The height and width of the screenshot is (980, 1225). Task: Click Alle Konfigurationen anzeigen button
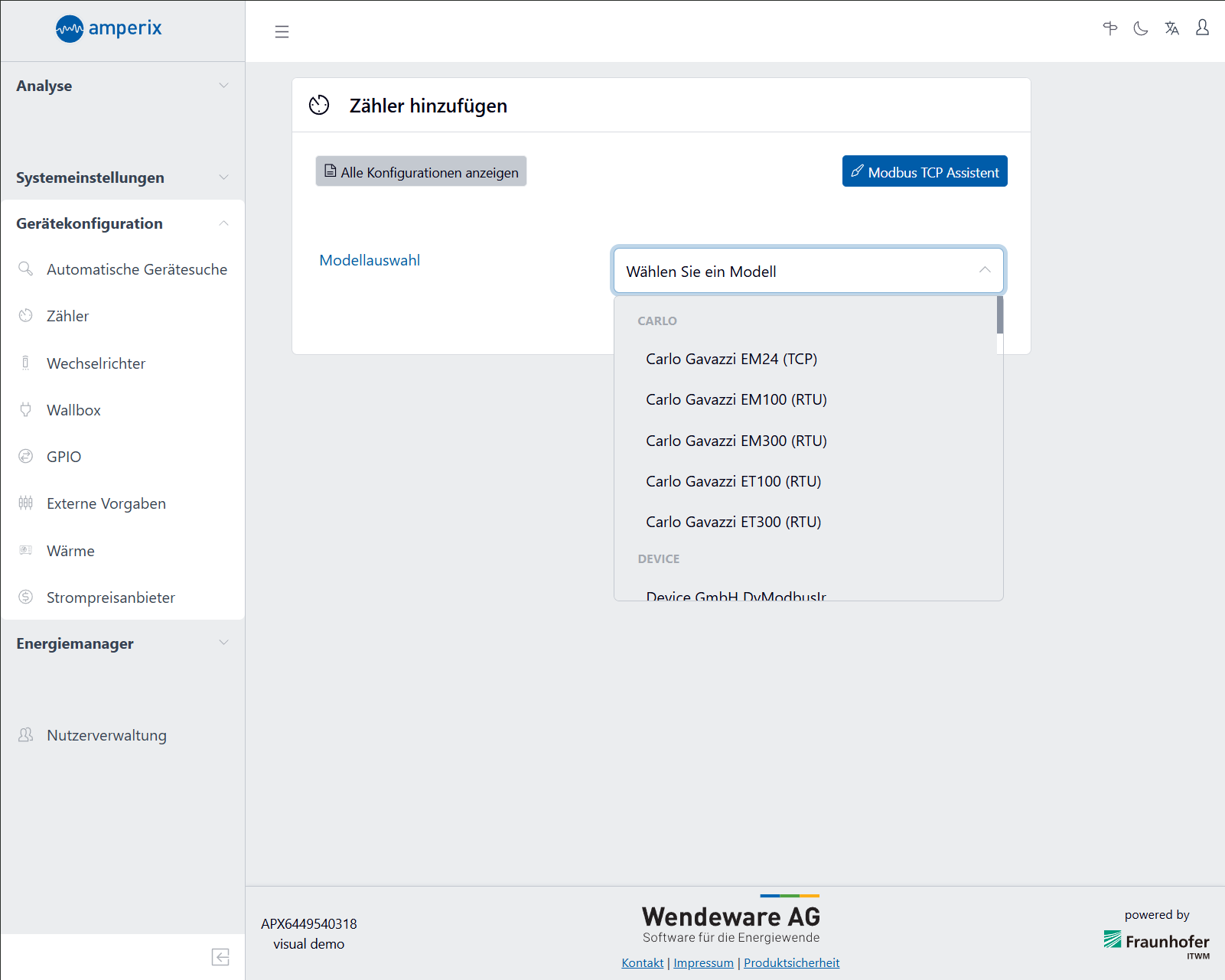tap(421, 171)
